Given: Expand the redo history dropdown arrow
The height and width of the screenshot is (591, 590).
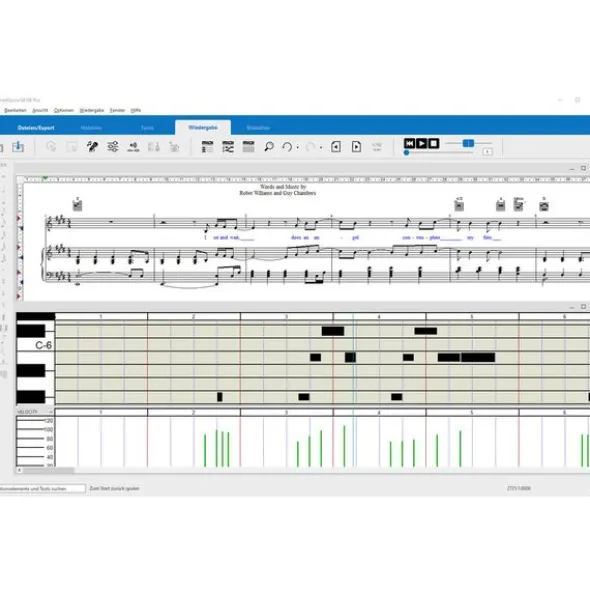Looking at the screenshot, I should click(321, 147).
